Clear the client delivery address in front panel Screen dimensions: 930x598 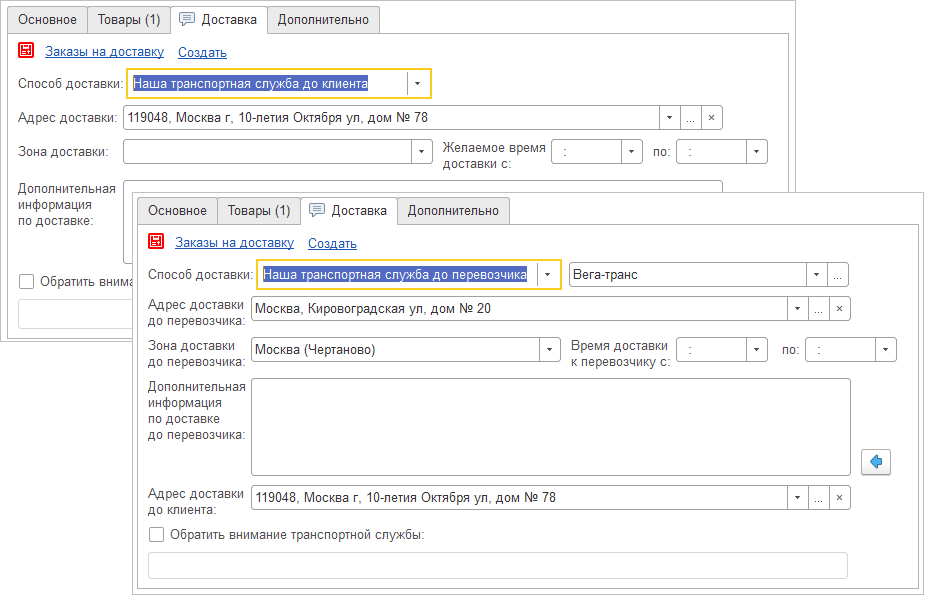[x=840, y=497]
